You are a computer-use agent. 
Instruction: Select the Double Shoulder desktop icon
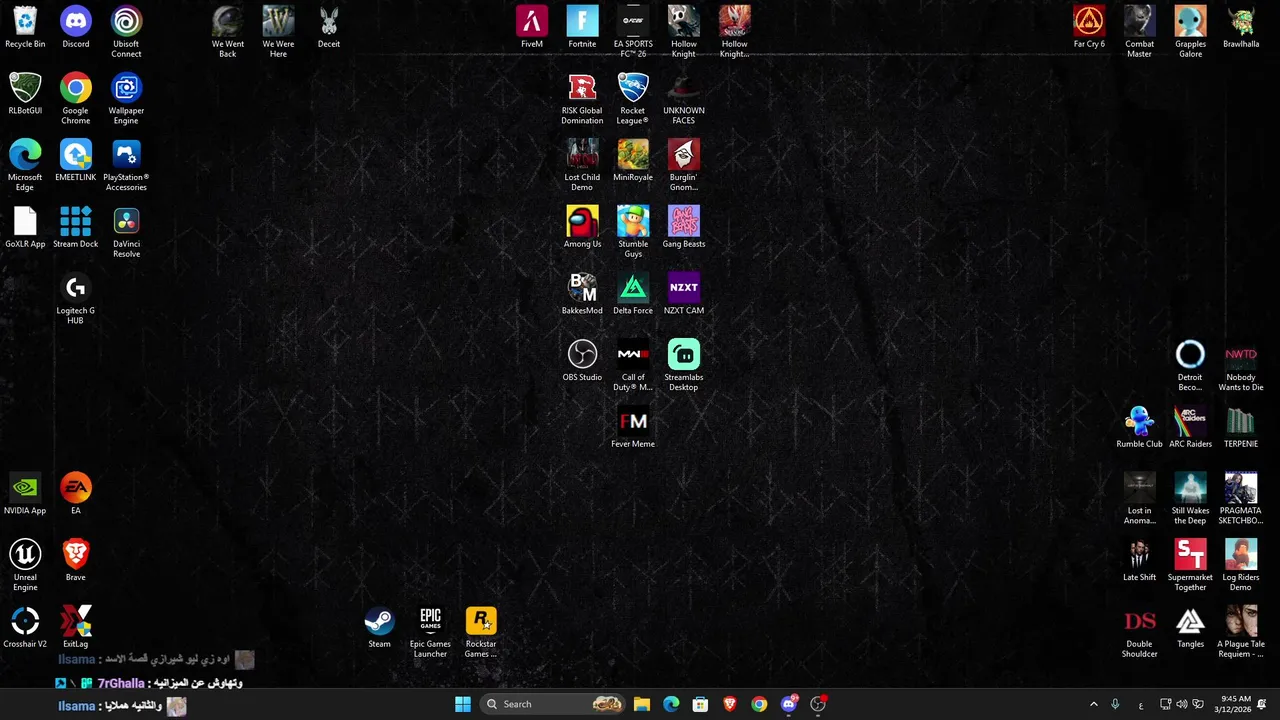(x=1140, y=633)
